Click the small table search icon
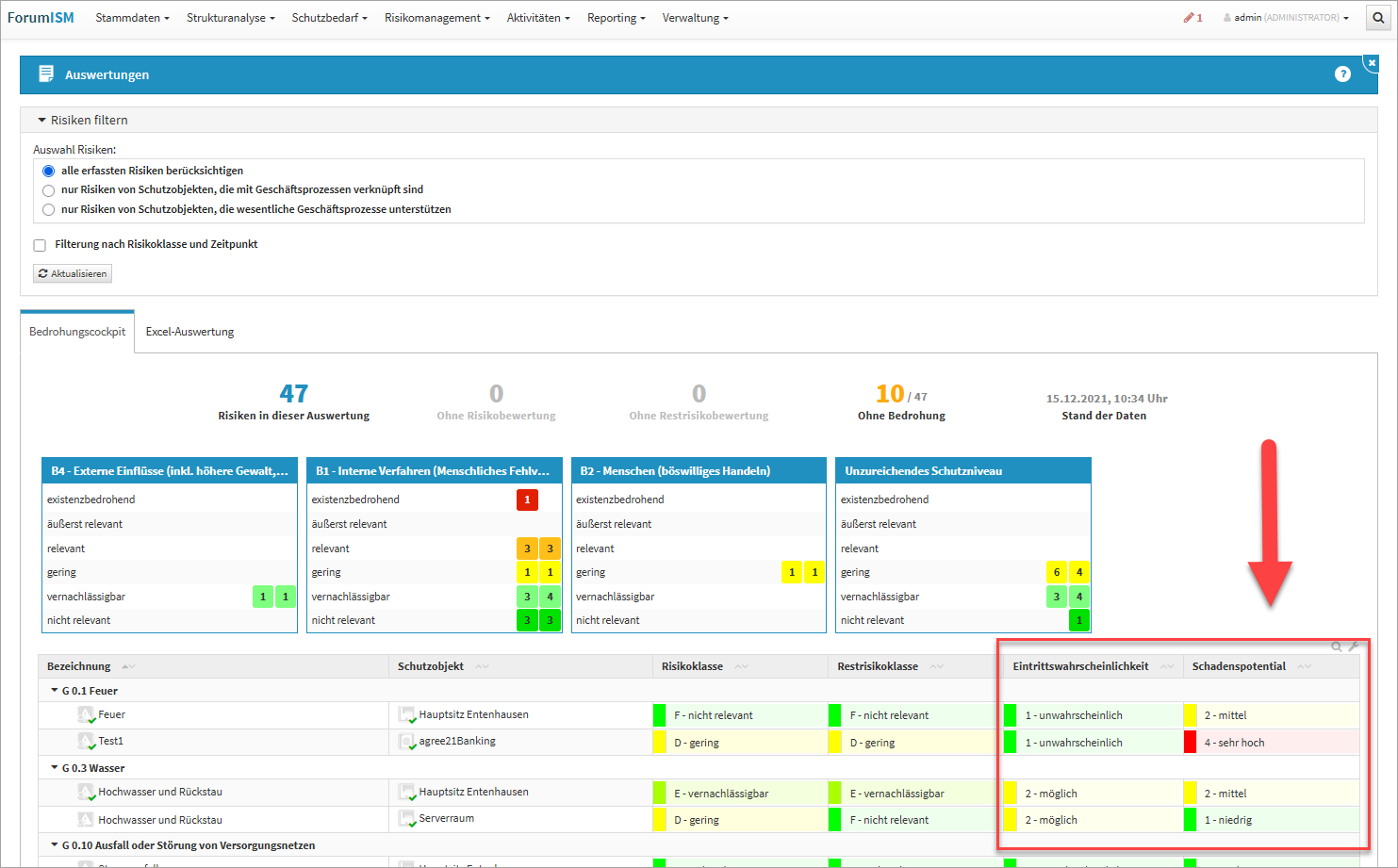 point(1336,647)
